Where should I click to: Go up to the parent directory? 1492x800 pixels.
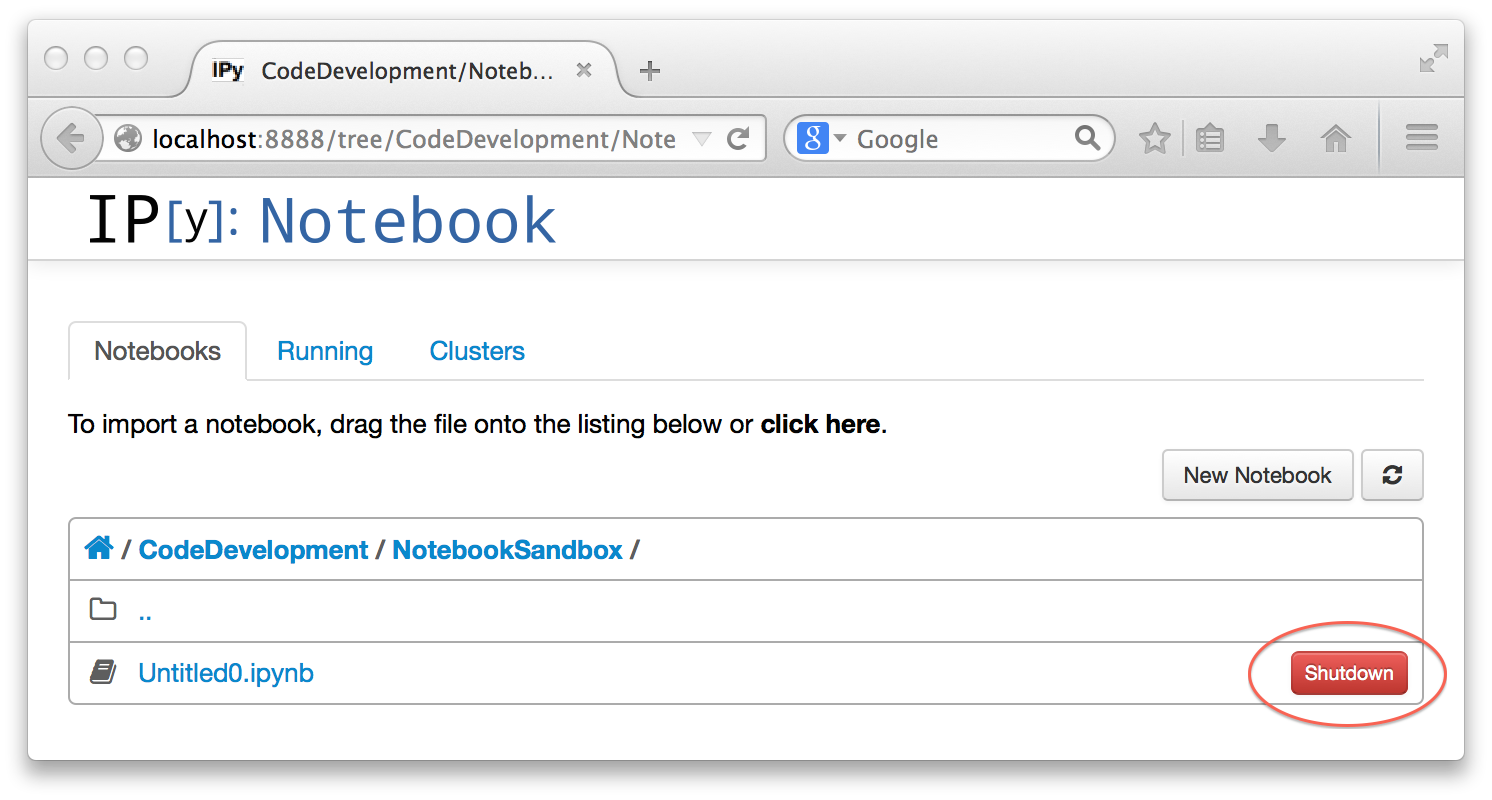145,612
